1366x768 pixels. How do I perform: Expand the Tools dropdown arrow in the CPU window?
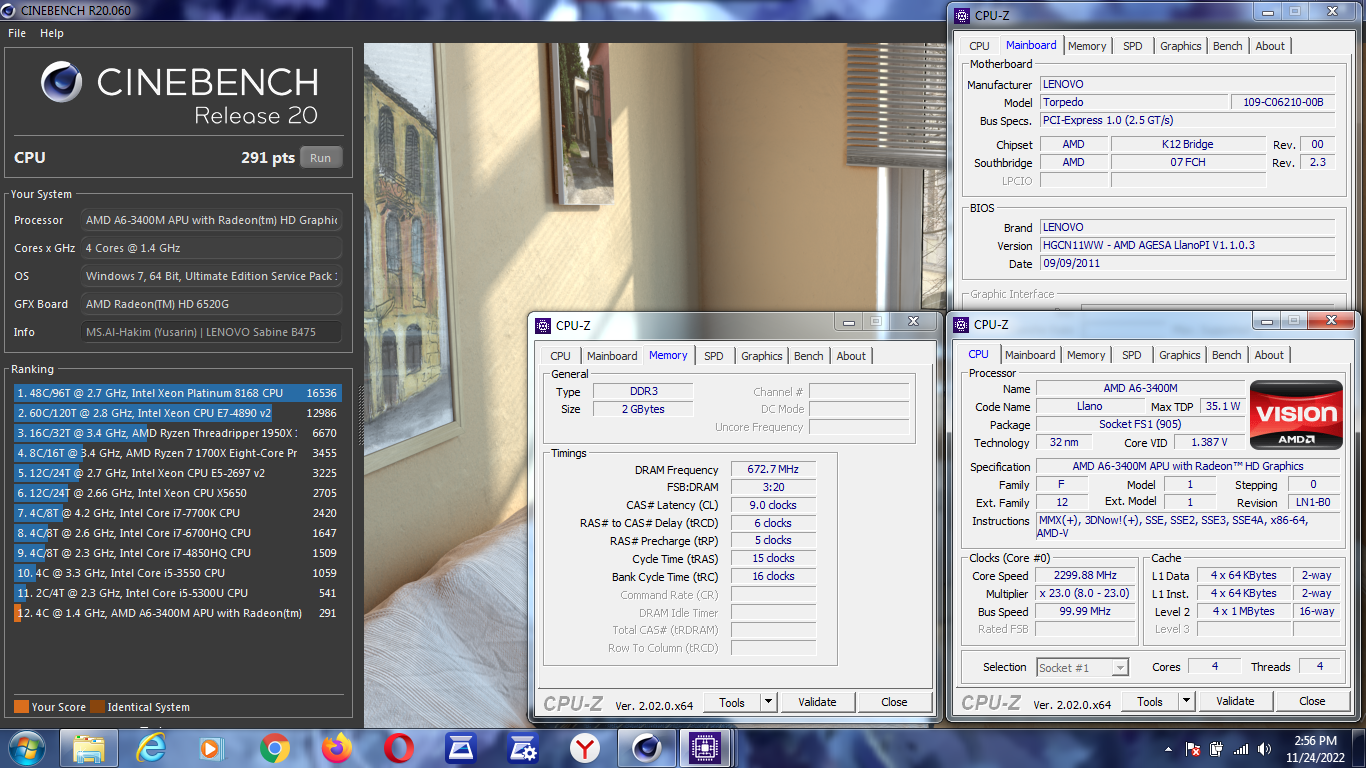click(x=1186, y=701)
